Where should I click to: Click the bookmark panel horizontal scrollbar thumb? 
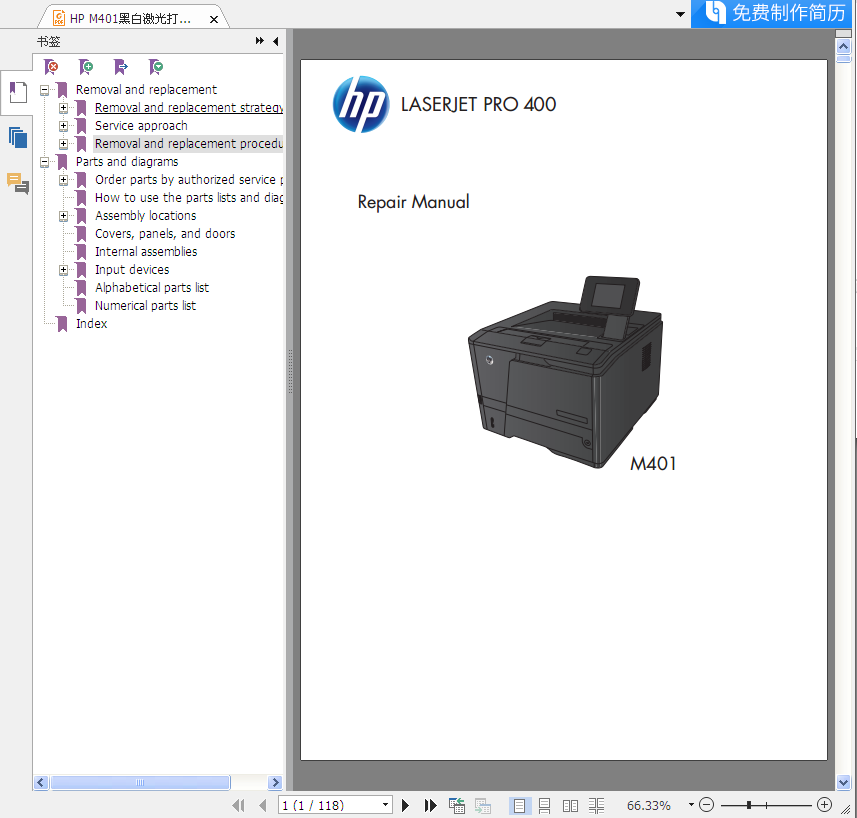point(140,782)
